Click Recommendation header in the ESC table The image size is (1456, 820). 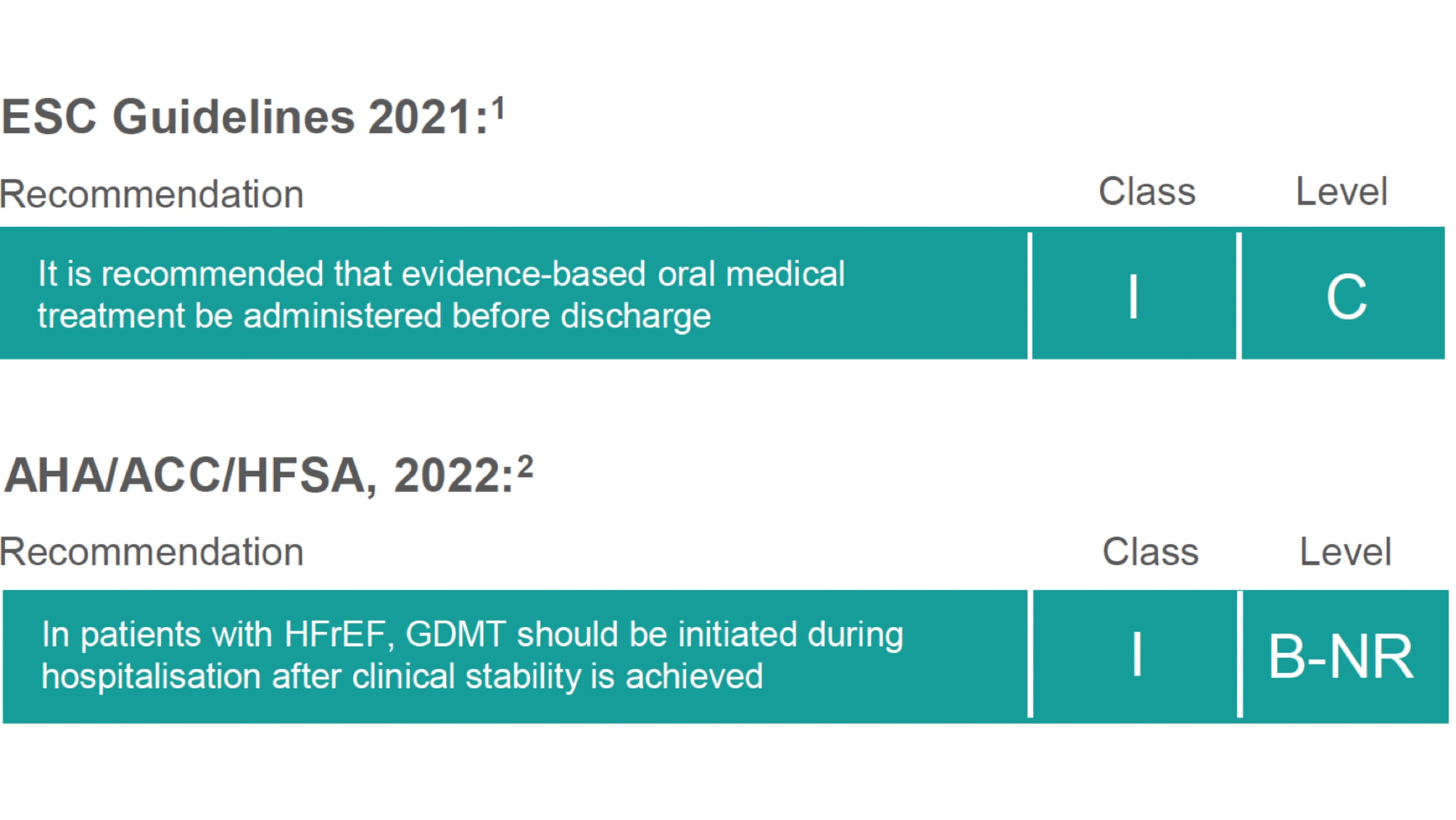[151, 194]
